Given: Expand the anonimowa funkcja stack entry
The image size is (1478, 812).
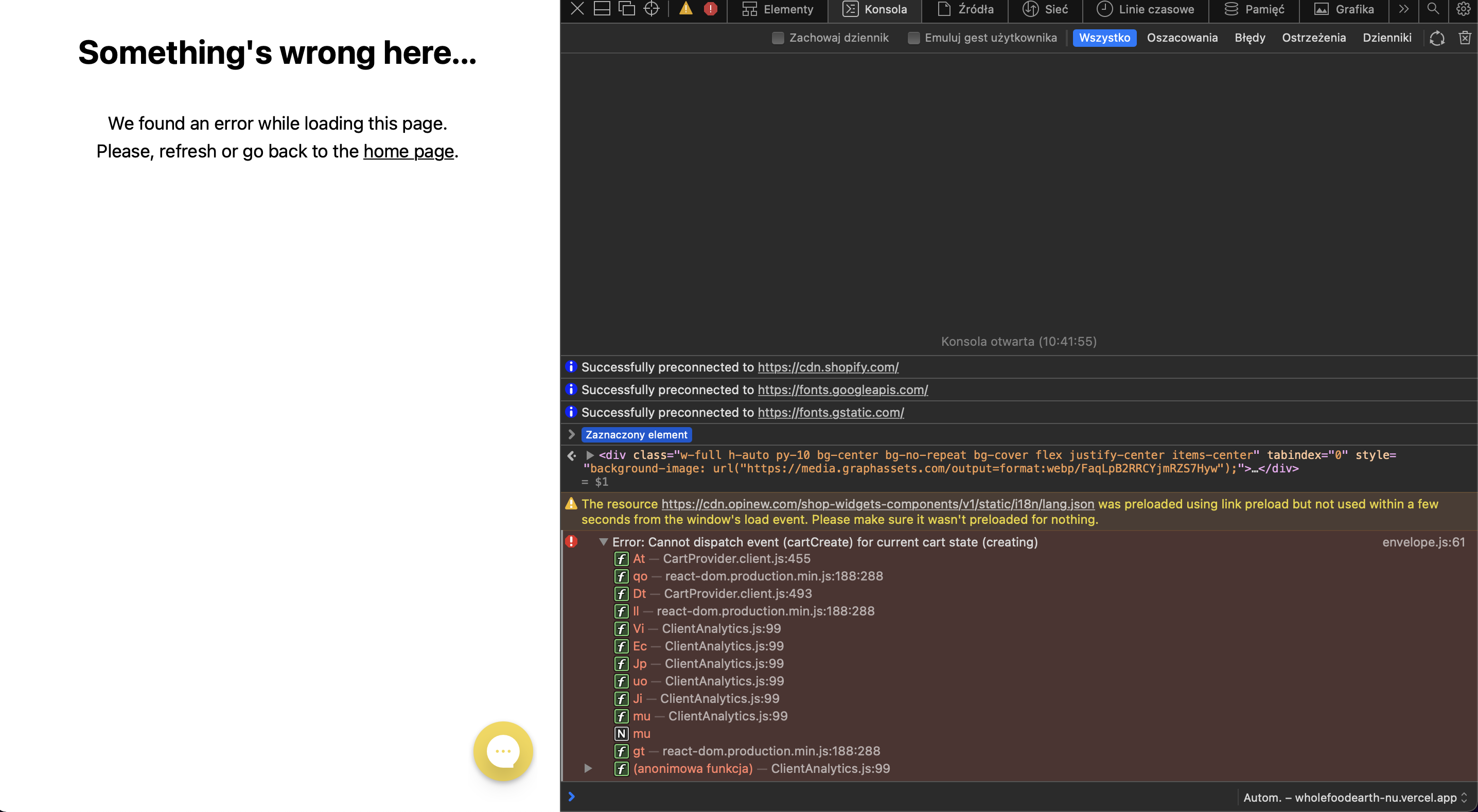Looking at the screenshot, I should (x=588, y=768).
